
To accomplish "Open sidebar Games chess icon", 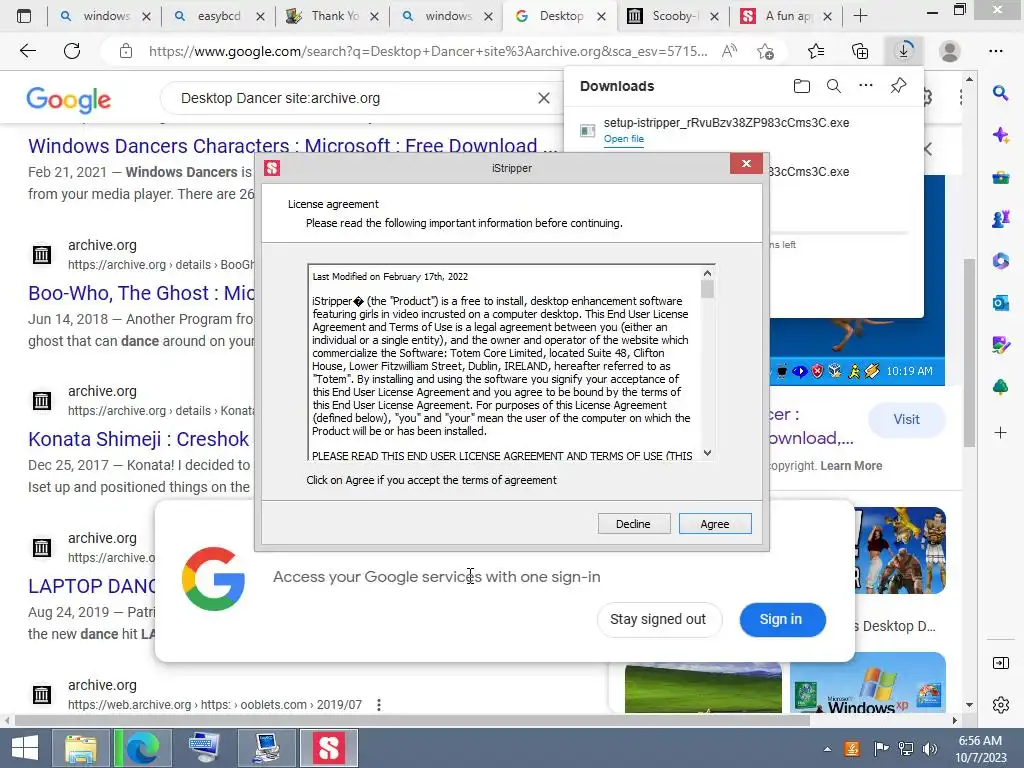I will point(1000,219).
